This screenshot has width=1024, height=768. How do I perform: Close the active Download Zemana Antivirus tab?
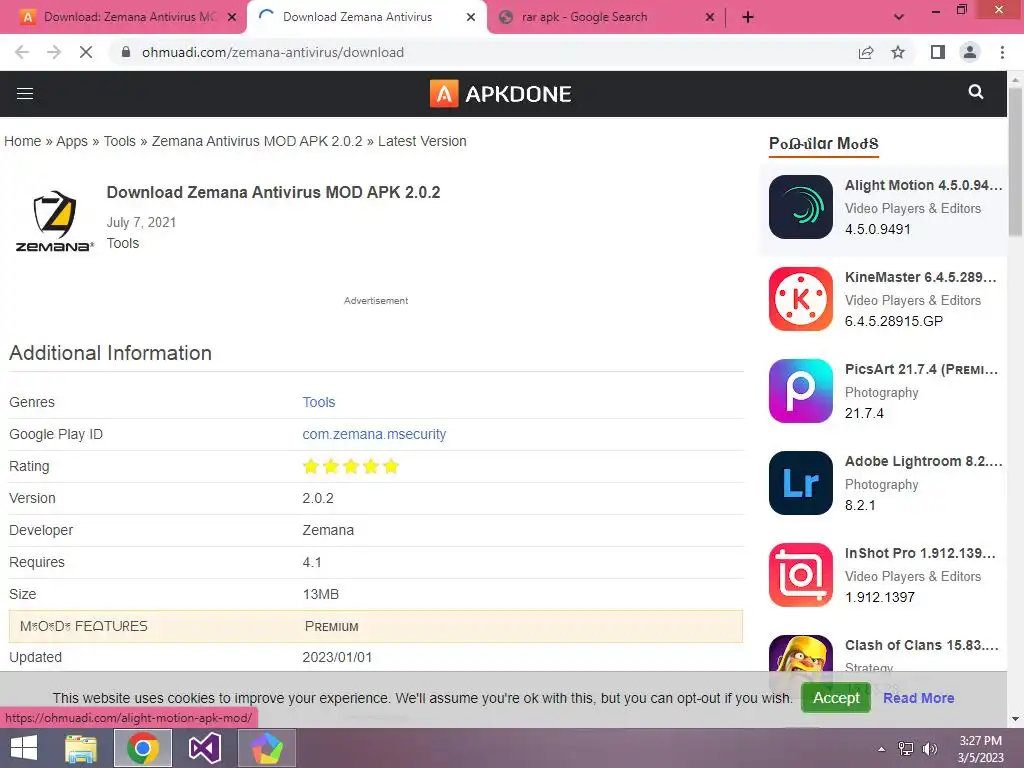coord(471,17)
